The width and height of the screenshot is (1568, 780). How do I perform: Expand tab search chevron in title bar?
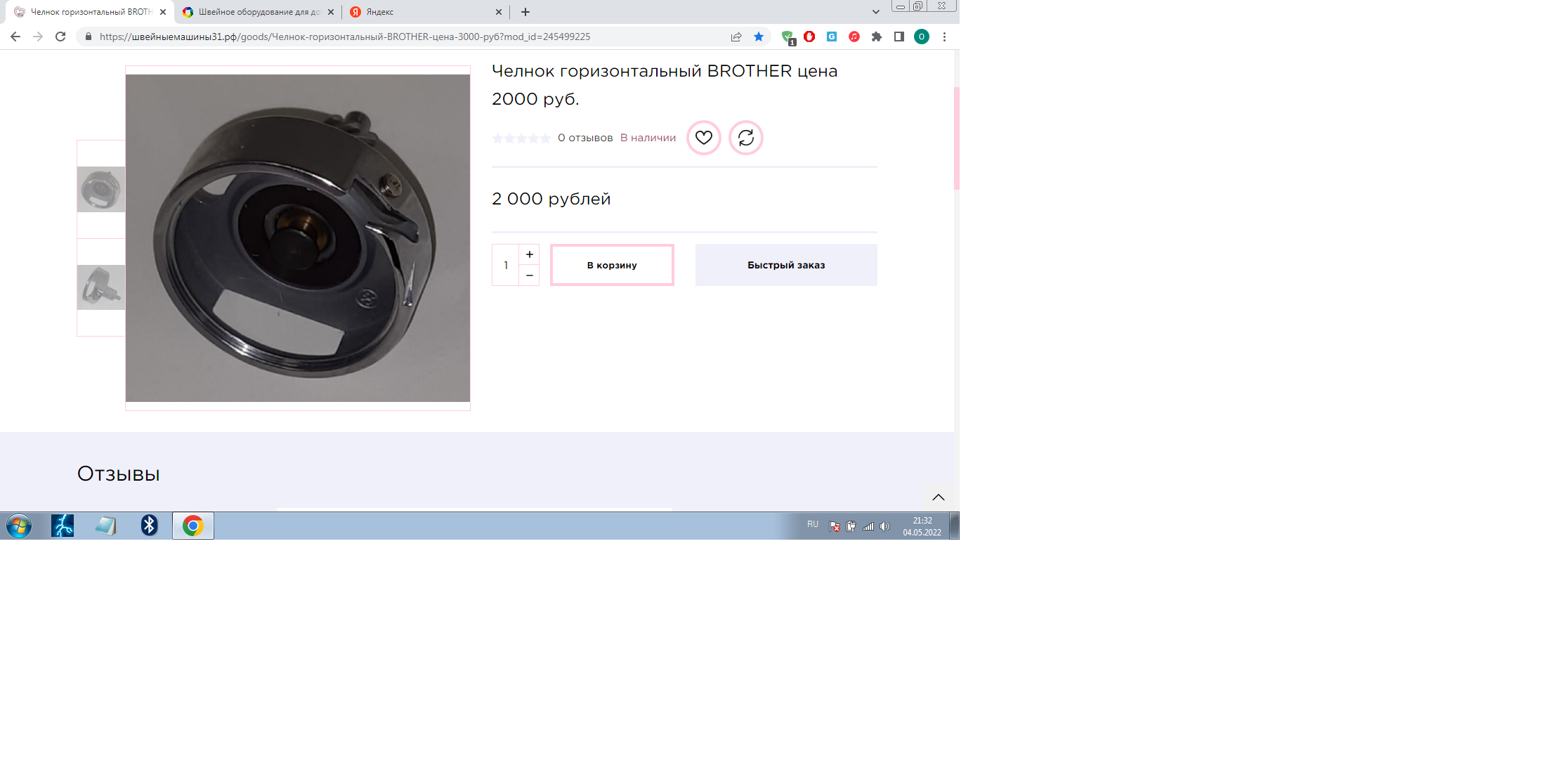point(875,12)
